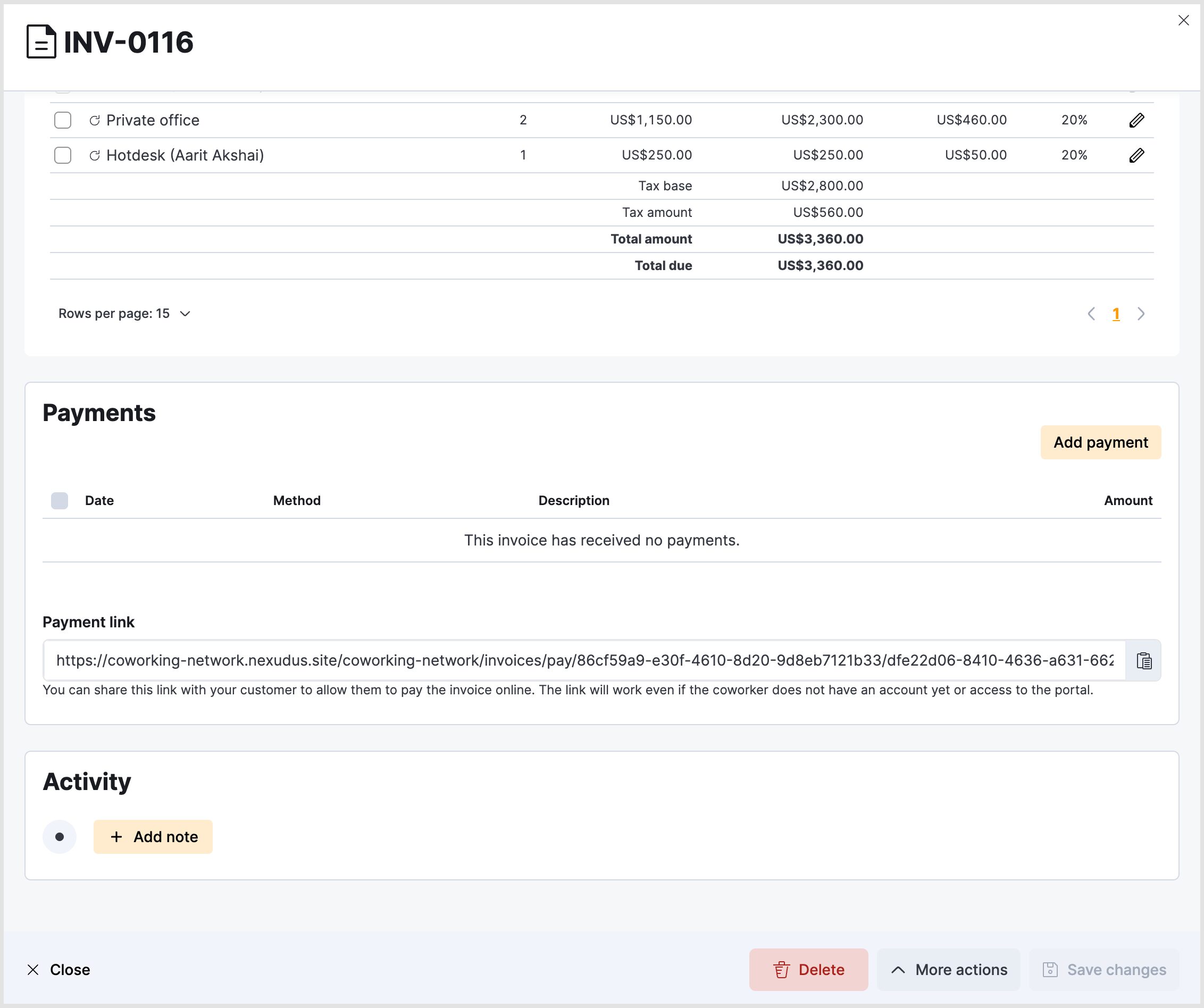Click the Payments section heading
This screenshot has width=1204, height=1008.
tap(99, 413)
